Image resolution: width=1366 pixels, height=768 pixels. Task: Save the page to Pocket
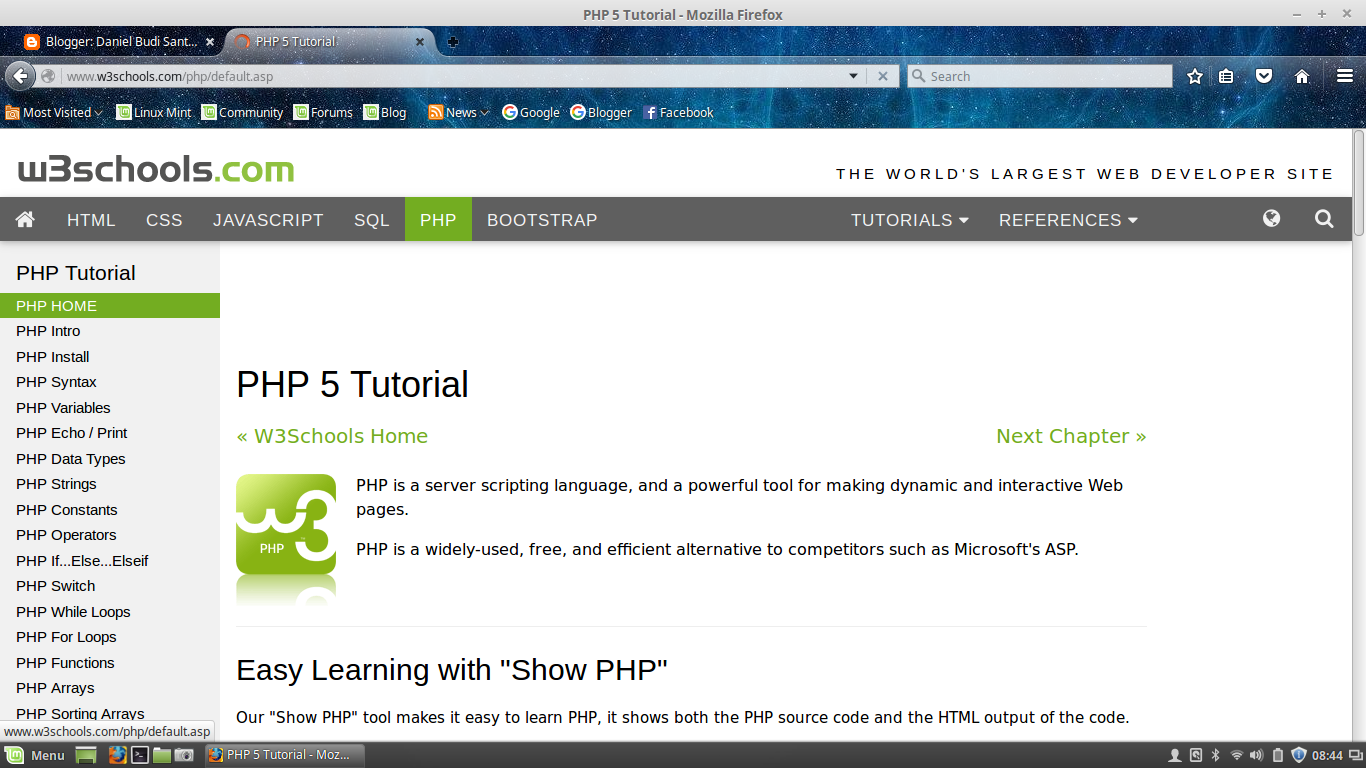click(x=1263, y=75)
